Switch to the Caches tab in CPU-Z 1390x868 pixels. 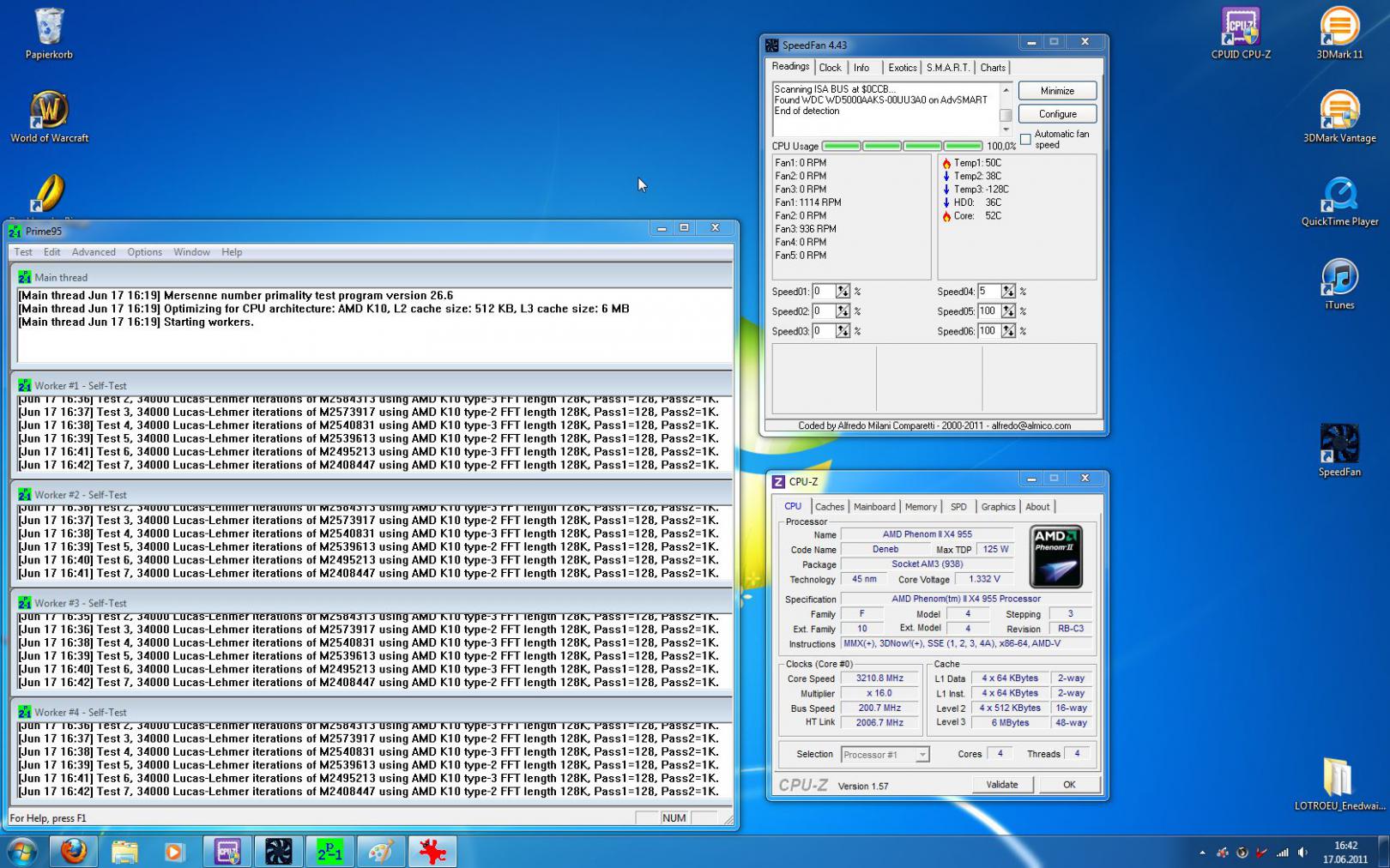pos(830,507)
